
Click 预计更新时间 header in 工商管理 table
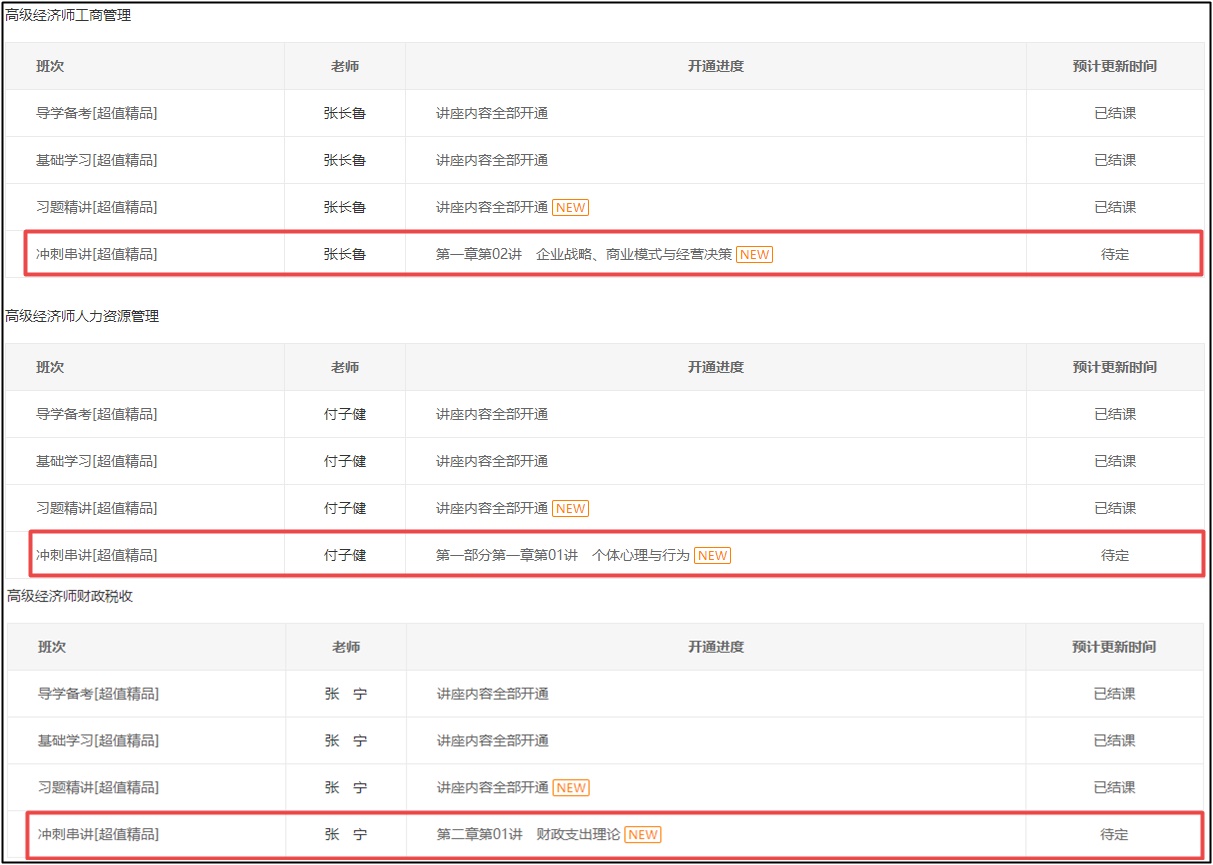(x=1115, y=67)
